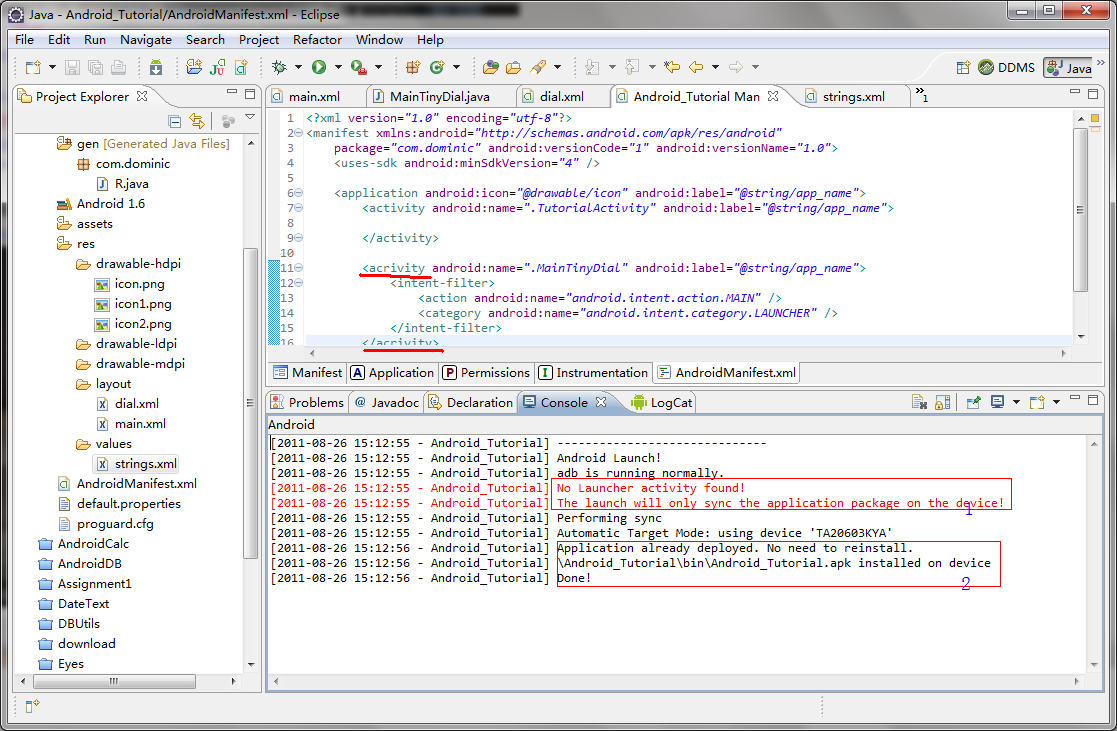Collapse the manifest element fold on line 2
1117x731 pixels.
pos(298,133)
